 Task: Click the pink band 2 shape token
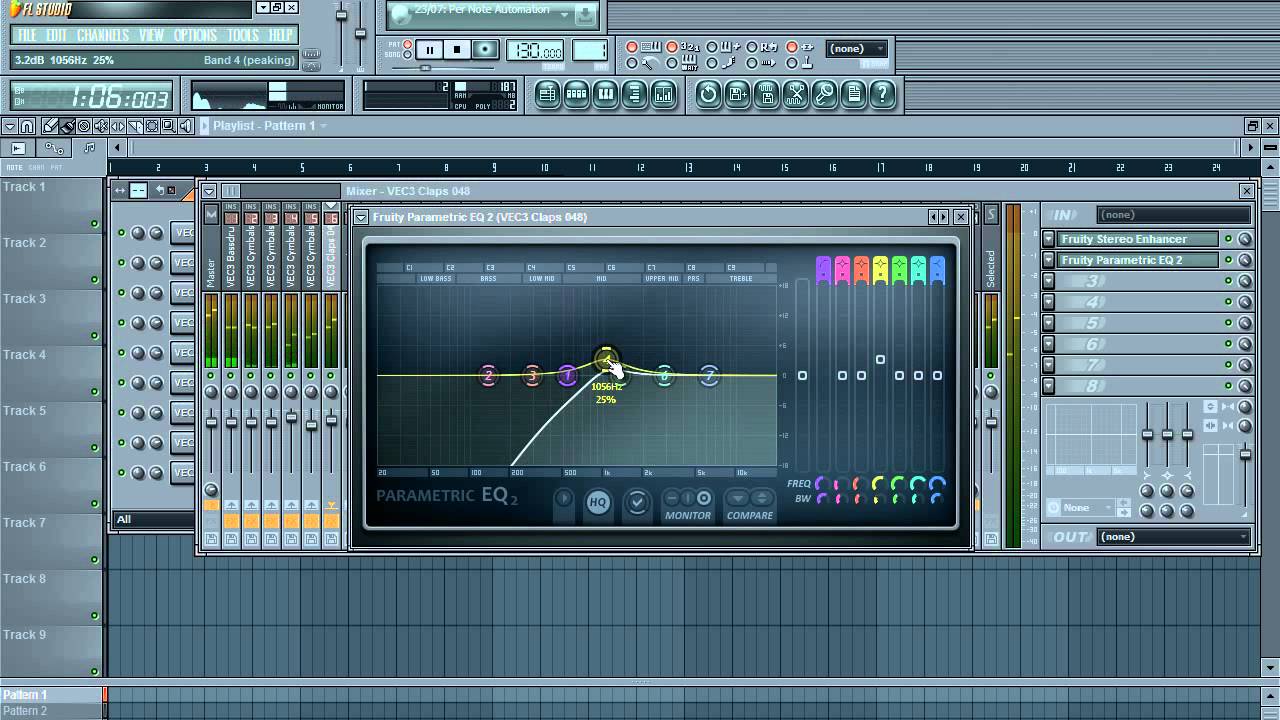(x=842, y=269)
